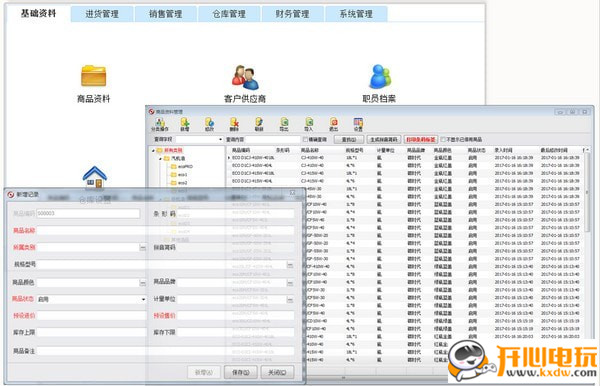Switch to the 仓库管理 tab
The width and height of the screenshot is (600, 386).
coord(229,14)
